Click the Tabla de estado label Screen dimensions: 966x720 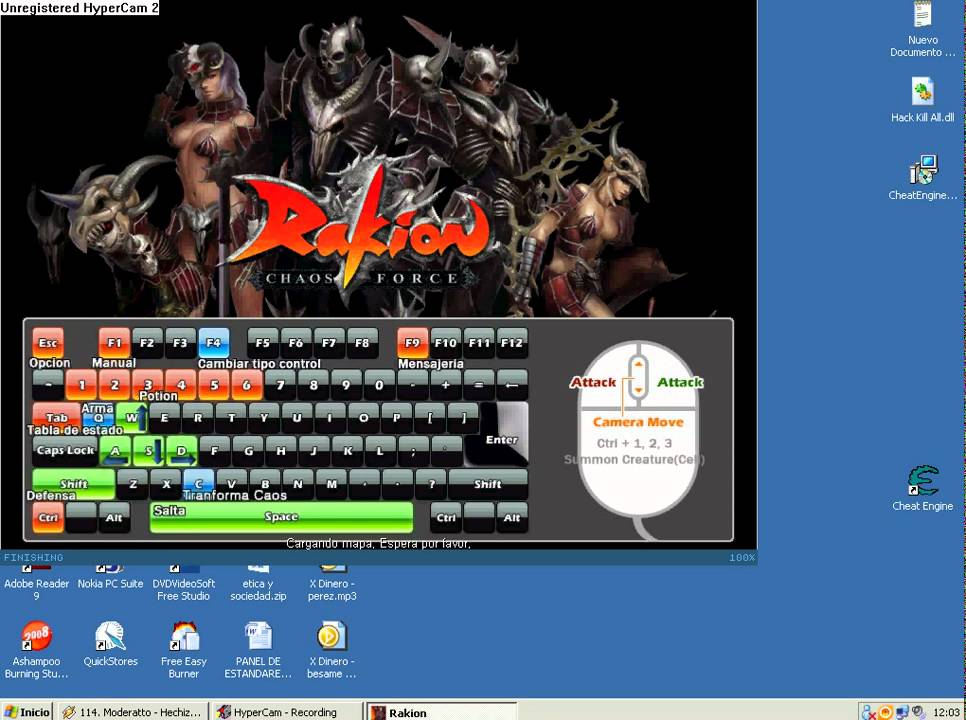pos(75,430)
